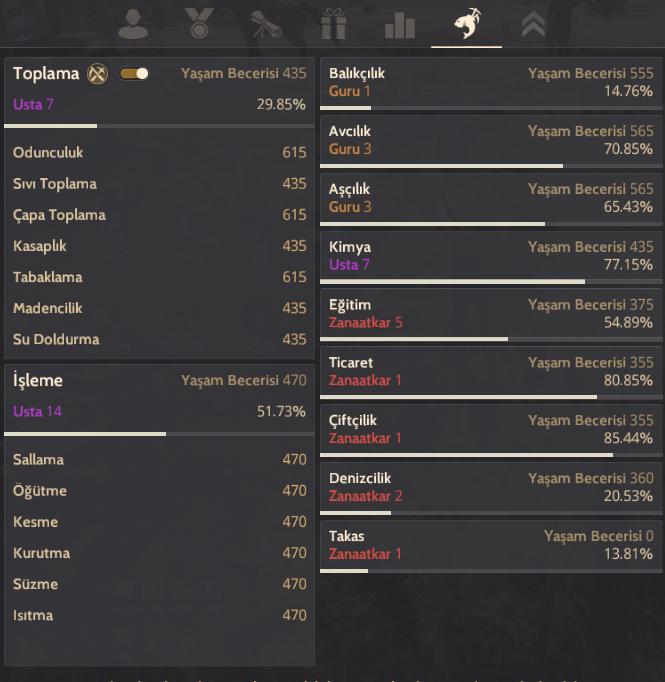665x682 pixels.
Task: Select the Avcılık skill row
Action: pos(490,141)
